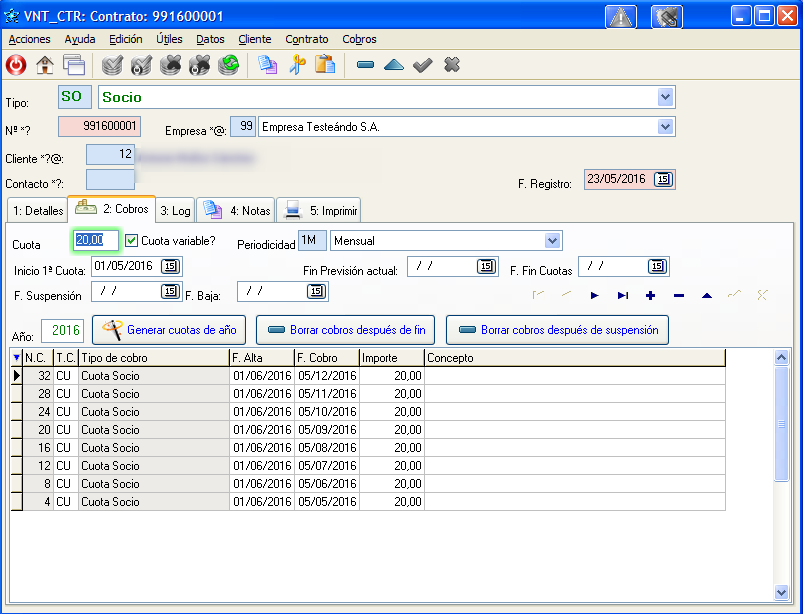Viewport: 803px width, 614px height.
Task: Click the grid column selector triangle
Action: (16, 358)
